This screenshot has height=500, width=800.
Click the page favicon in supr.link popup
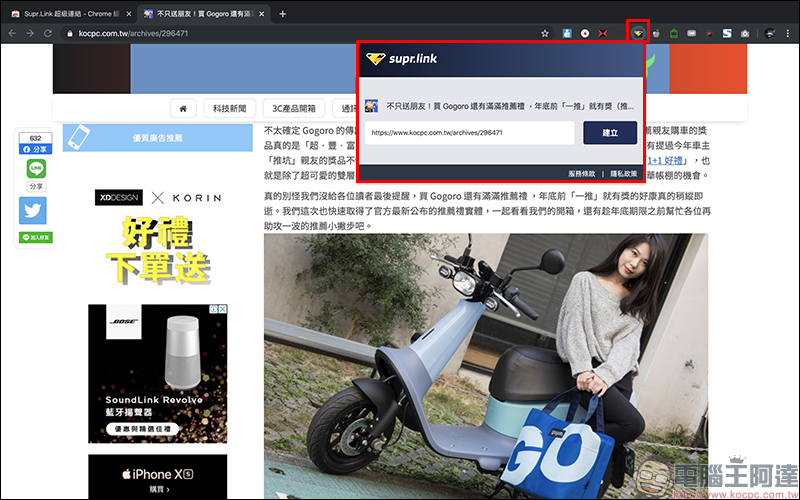coord(371,106)
